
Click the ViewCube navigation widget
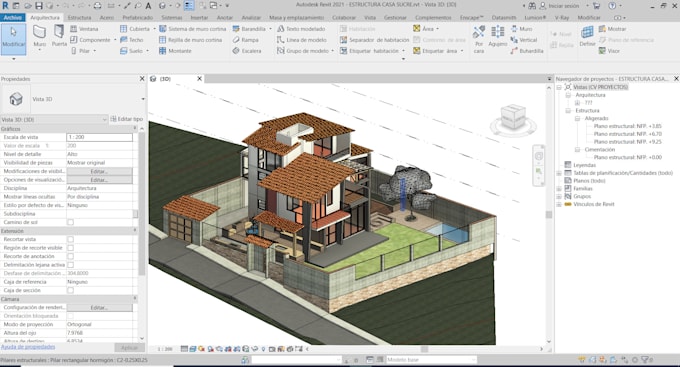coord(513,119)
